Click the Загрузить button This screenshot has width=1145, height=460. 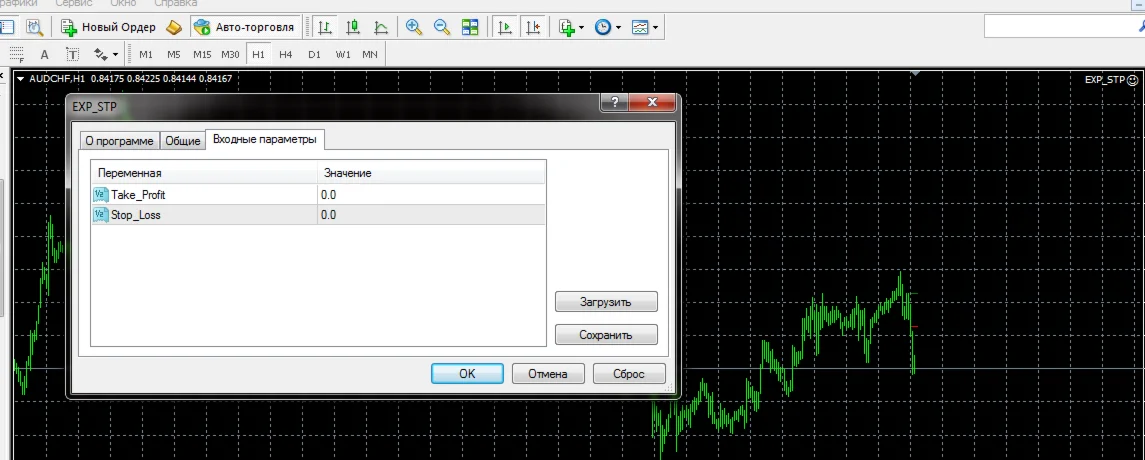606,302
